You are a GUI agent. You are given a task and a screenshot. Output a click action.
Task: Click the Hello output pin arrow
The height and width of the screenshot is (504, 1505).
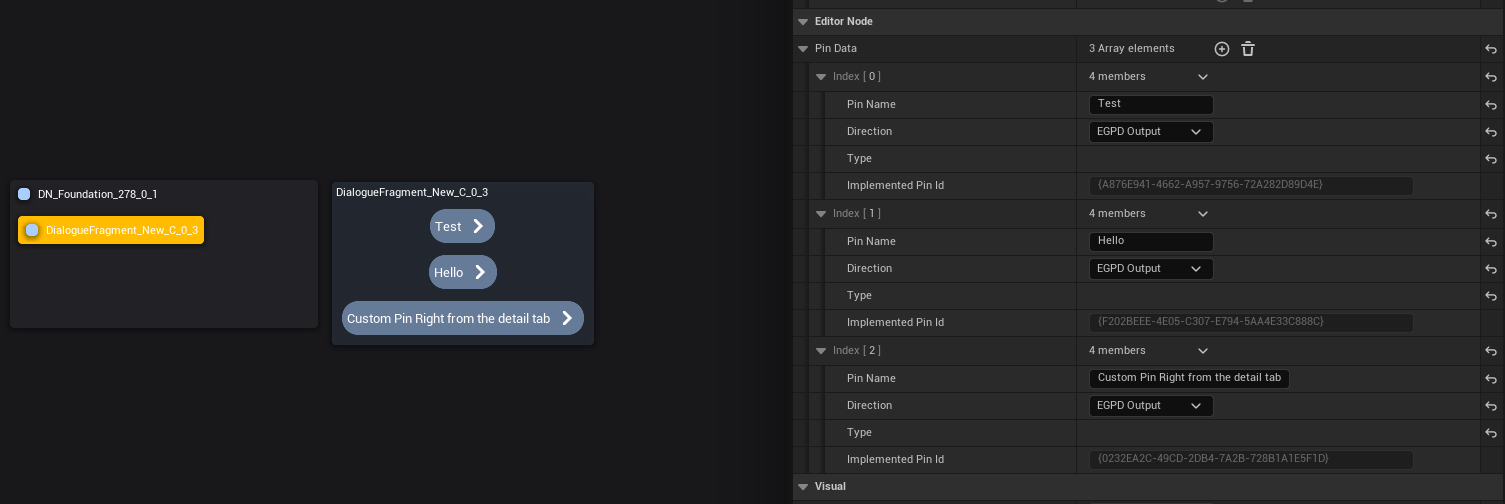[480, 272]
